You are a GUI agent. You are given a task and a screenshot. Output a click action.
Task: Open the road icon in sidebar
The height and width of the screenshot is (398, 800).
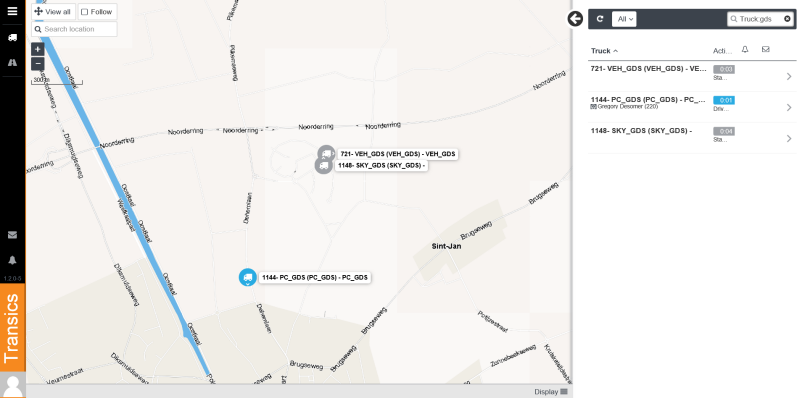[12, 63]
